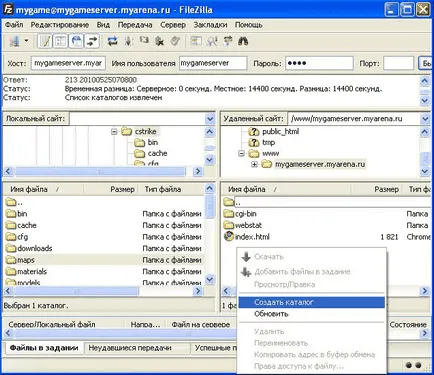Viewport: 434px width, 375px height.
Task: Toggle the transfer queue display
Action: pos(92,41)
